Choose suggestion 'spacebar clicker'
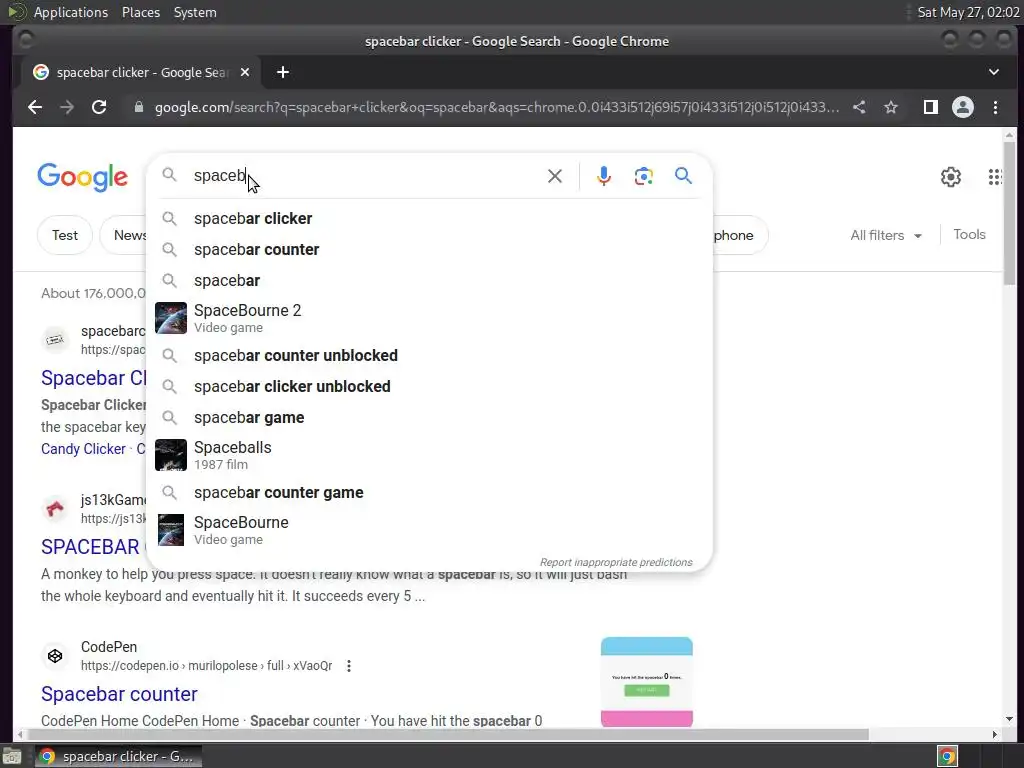The width and height of the screenshot is (1024, 768). [429, 218]
